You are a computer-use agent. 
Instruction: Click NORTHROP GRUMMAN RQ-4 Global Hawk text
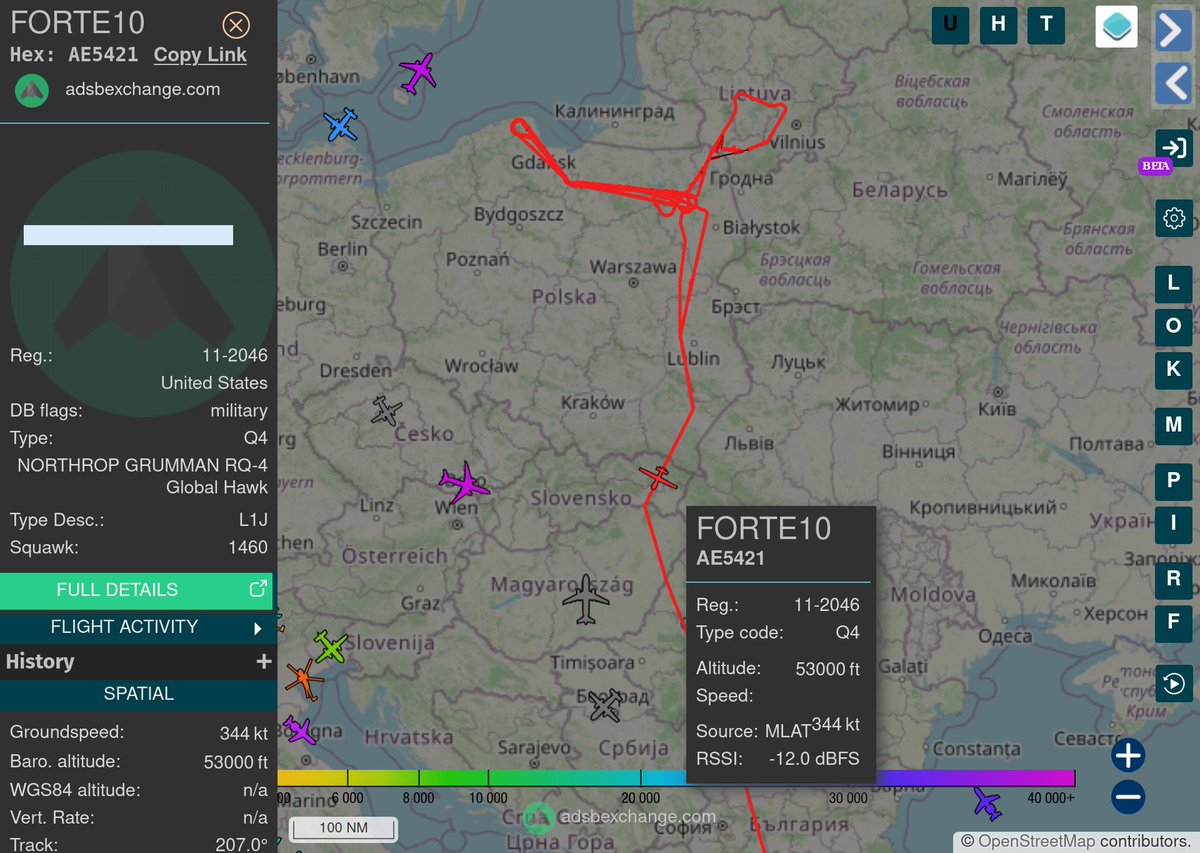click(x=143, y=476)
